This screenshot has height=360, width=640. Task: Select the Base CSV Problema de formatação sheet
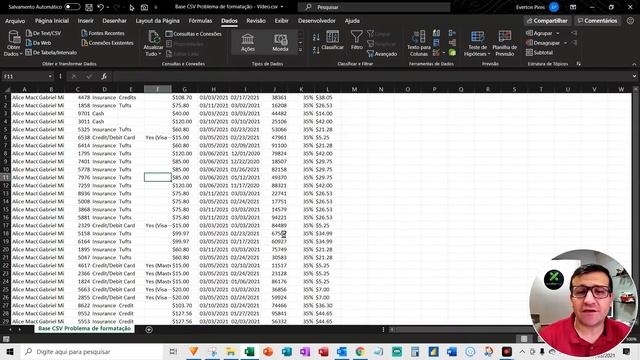[x=84, y=329]
